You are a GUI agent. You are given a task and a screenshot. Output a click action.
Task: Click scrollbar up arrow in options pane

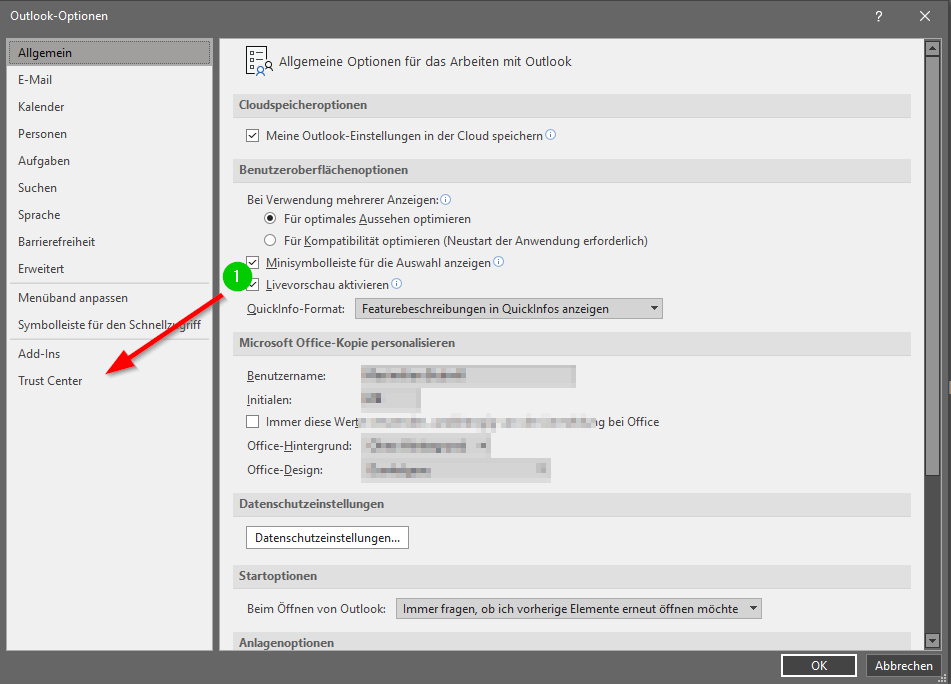click(932, 47)
